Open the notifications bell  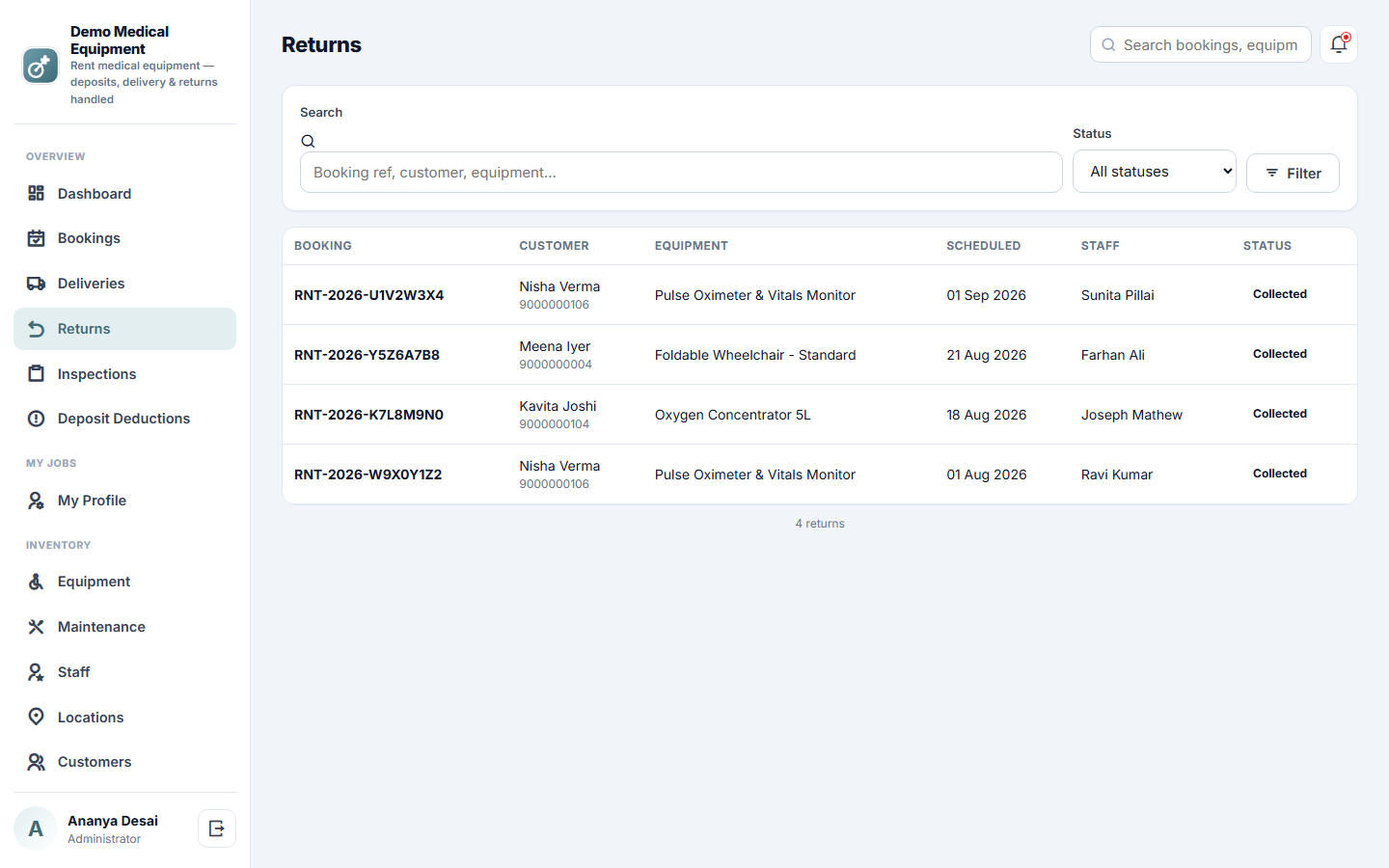[1339, 44]
